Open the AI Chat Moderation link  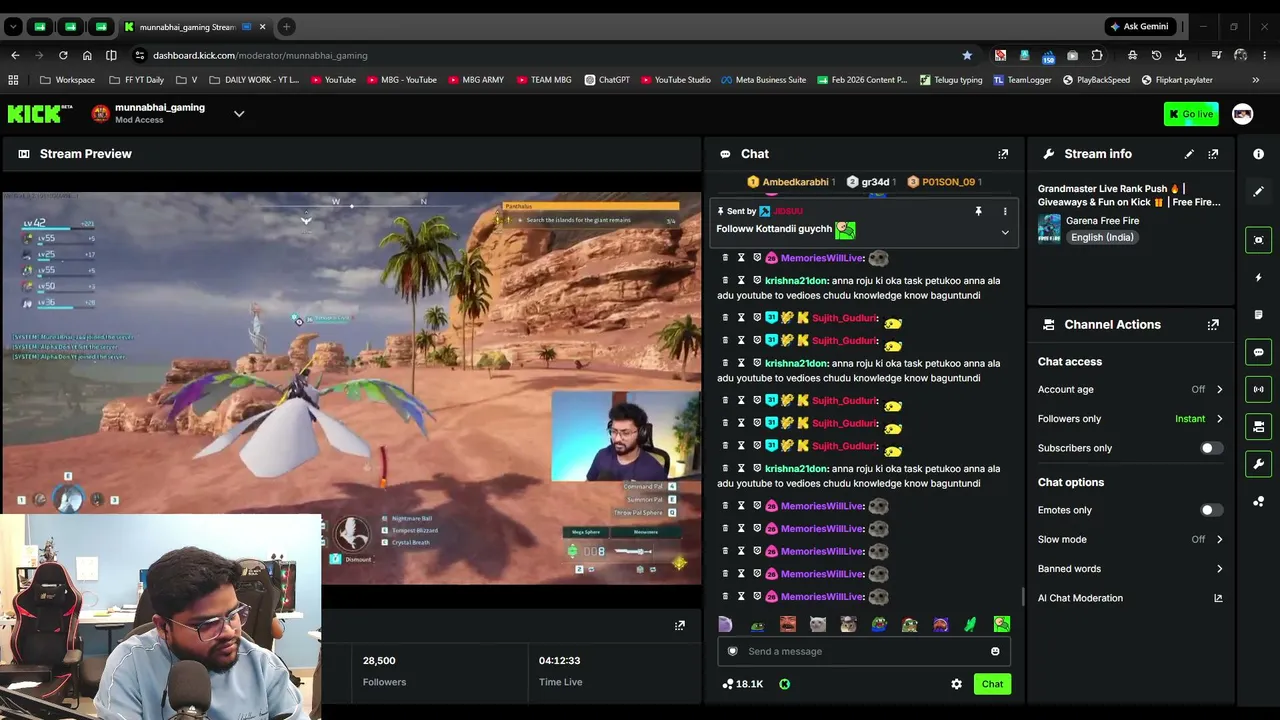click(1080, 598)
